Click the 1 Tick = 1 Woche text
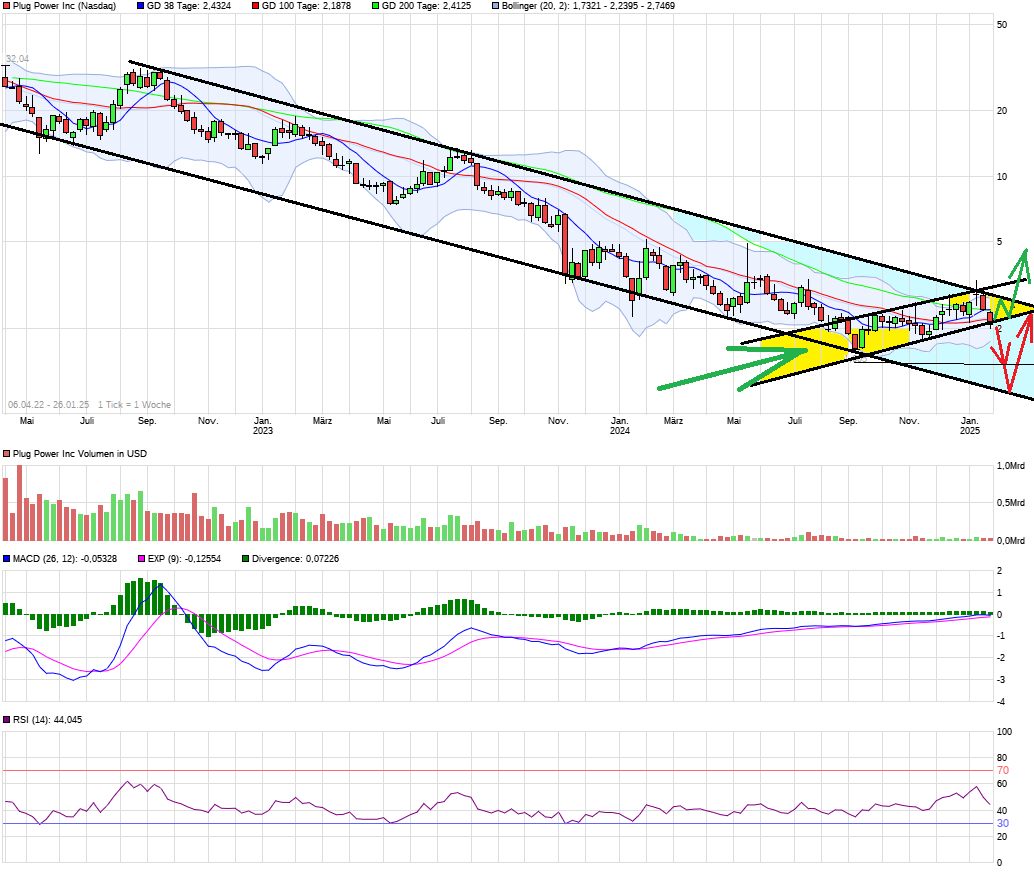Image resolution: width=1034 pixels, height=873 pixels. click(135, 405)
